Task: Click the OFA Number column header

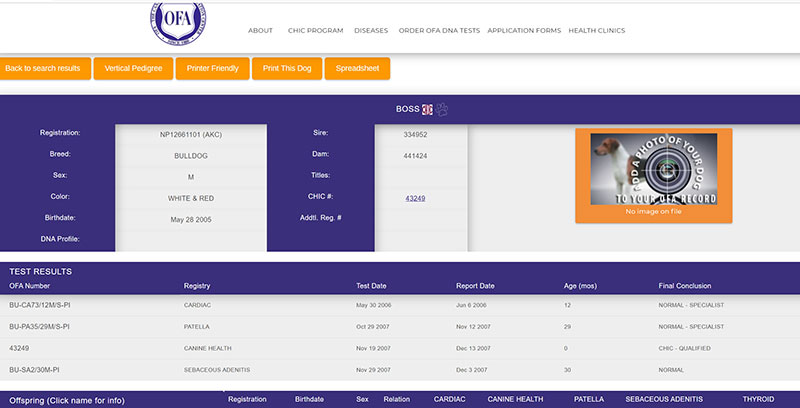Action: pyautogui.click(x=30, y=286)
